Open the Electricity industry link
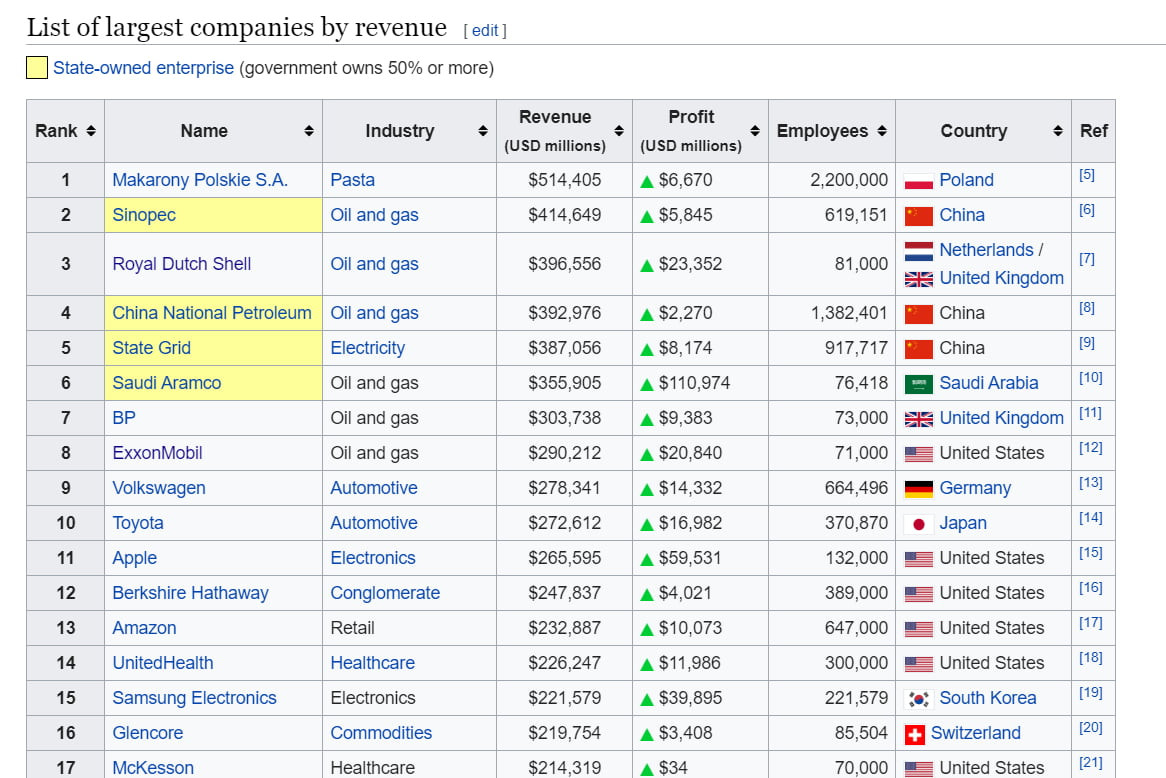This screenshot has height=778, width=1166. [x=367, y=348]
